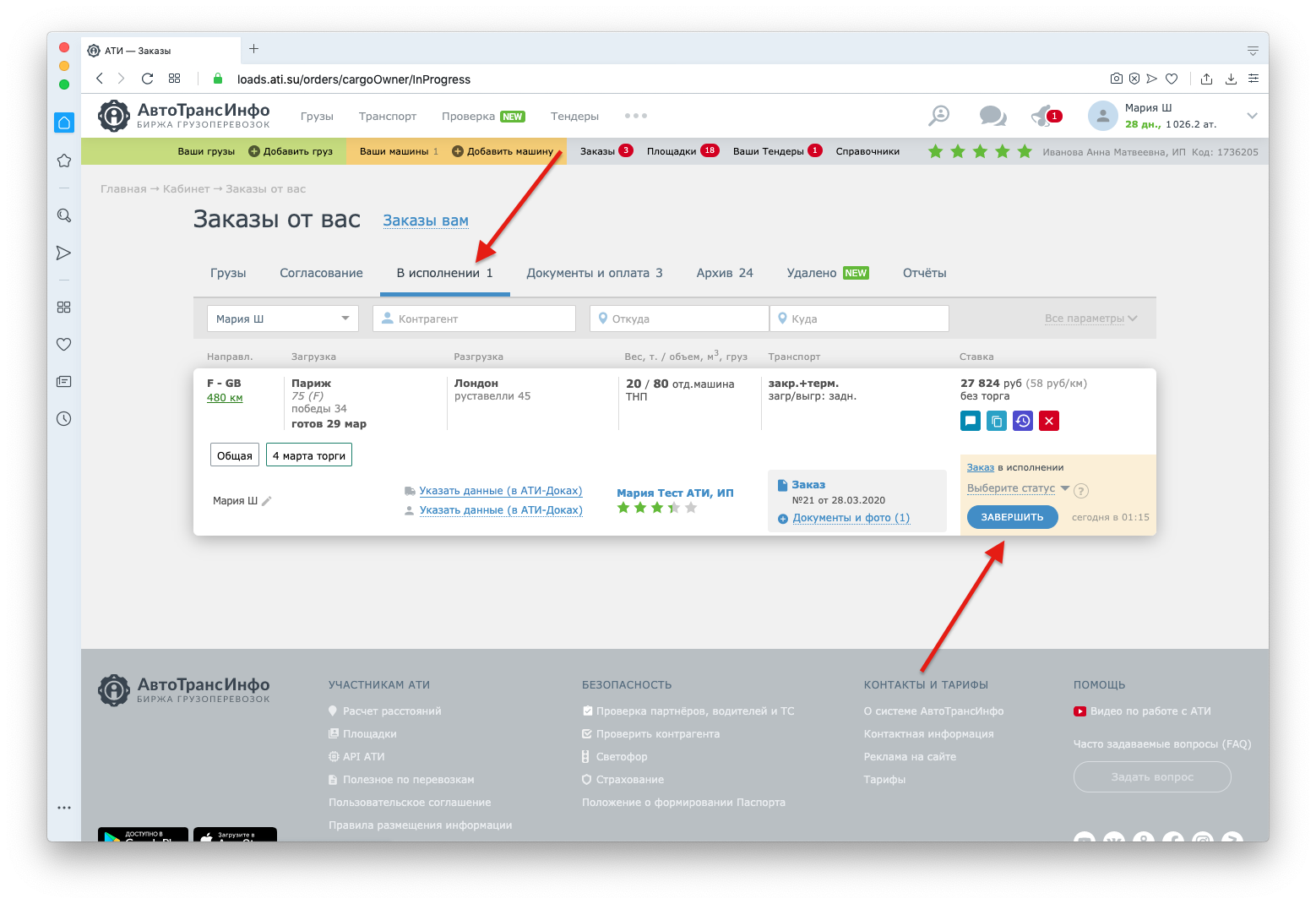This screenshot has height=904, width=1316.
Task: Open Заказ link in status panel
Action: click(980, 467)
